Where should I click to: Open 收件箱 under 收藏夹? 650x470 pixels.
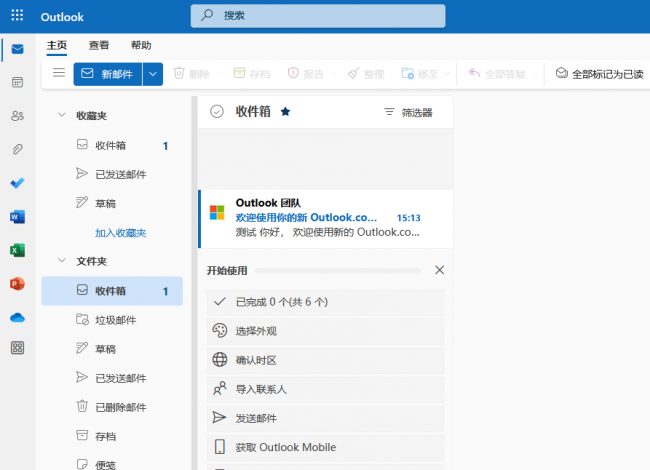tap(112, 145)
